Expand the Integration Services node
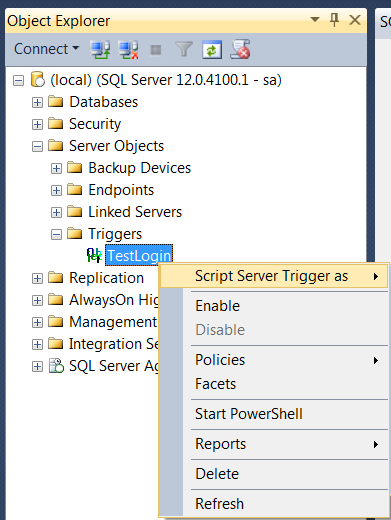391x520 pixels. 37,344
